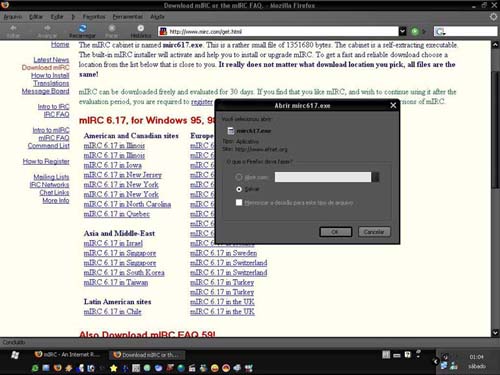The width and height of the screenshot is (500, 375).
Task: Open mIRC 6.17 in Sweden link
Action: [x=224, y=253]
